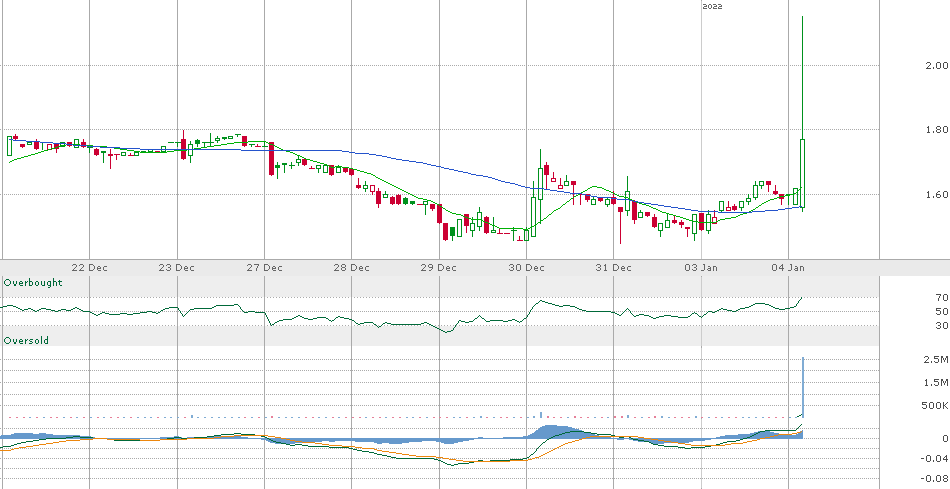Click the 04 Jan date label
The image size is (950, 489).
point(789,268)
